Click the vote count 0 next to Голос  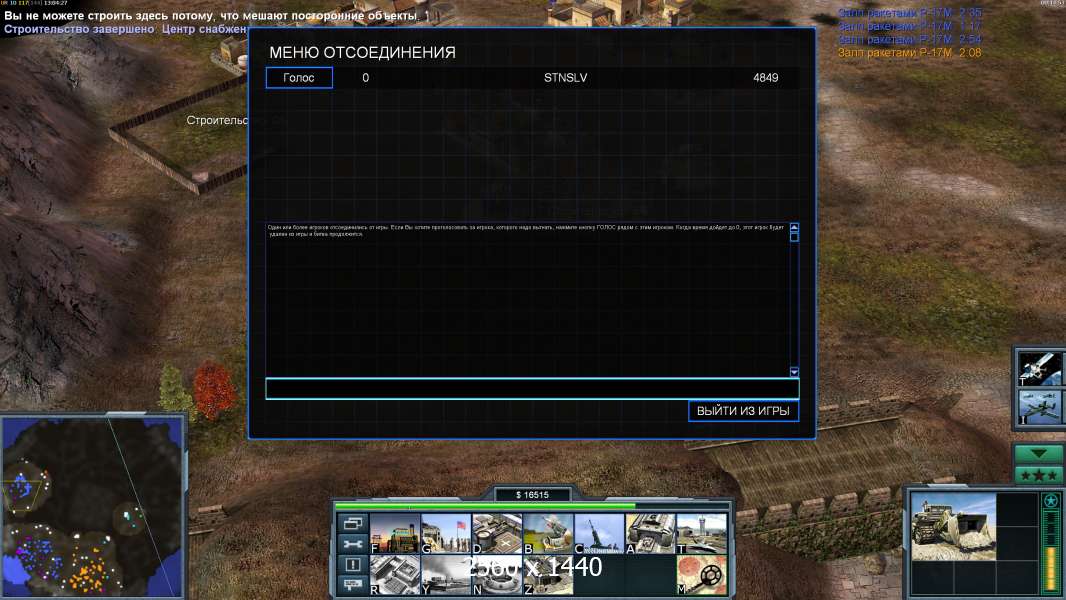click(x=366, y=77)
